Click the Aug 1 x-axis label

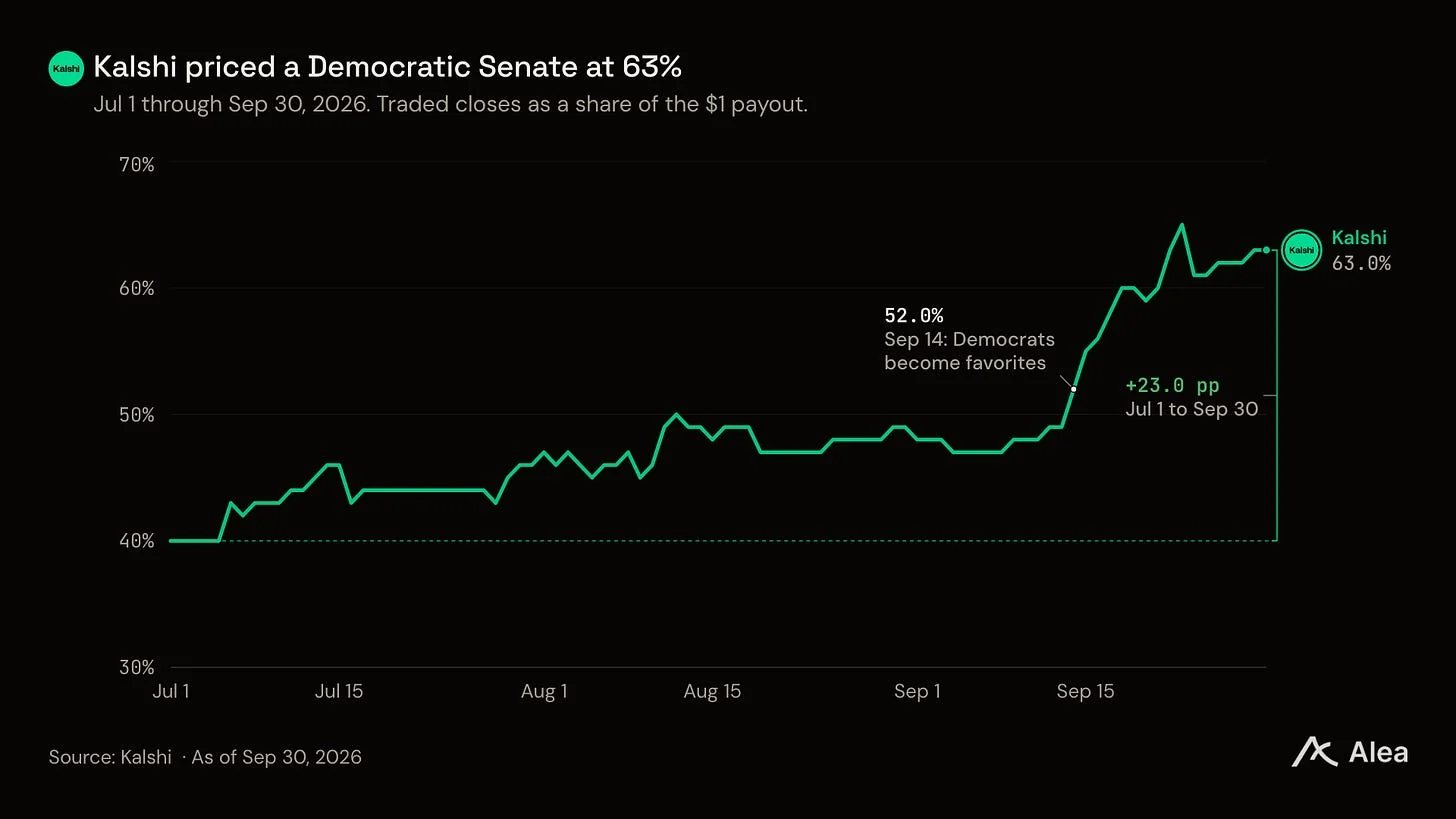point(544,691)
